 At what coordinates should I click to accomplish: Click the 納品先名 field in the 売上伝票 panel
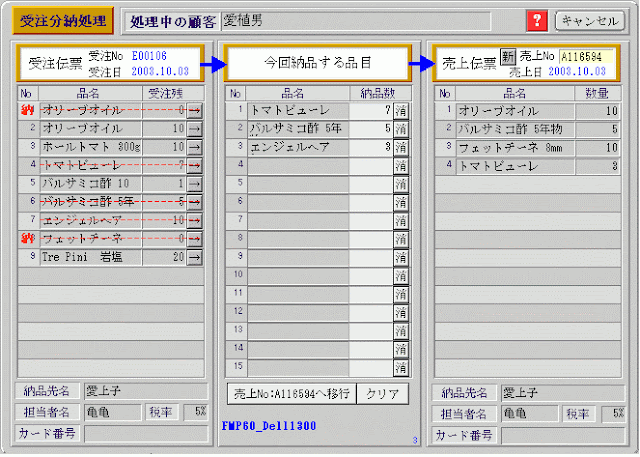[x=563, y=393]
